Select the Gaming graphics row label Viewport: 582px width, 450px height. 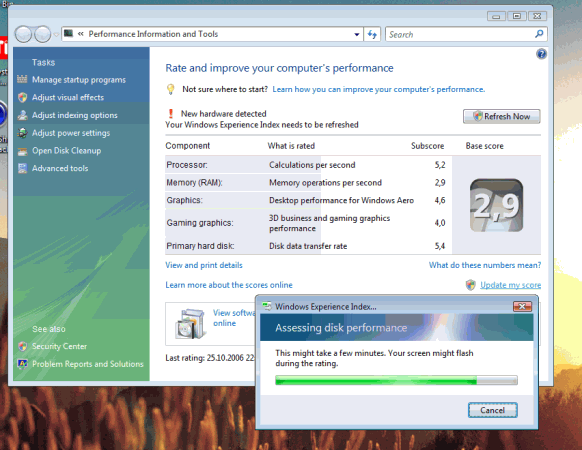pyautogui.click(x=200, y=223)
